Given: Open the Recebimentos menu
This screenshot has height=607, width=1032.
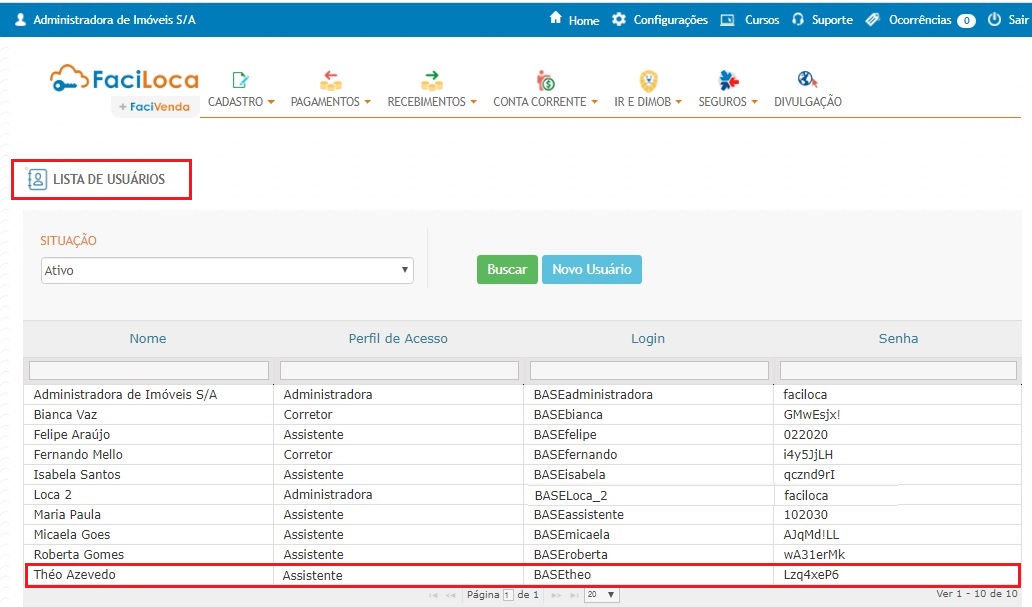Looking at the screenshot, I should pos(431,102).
